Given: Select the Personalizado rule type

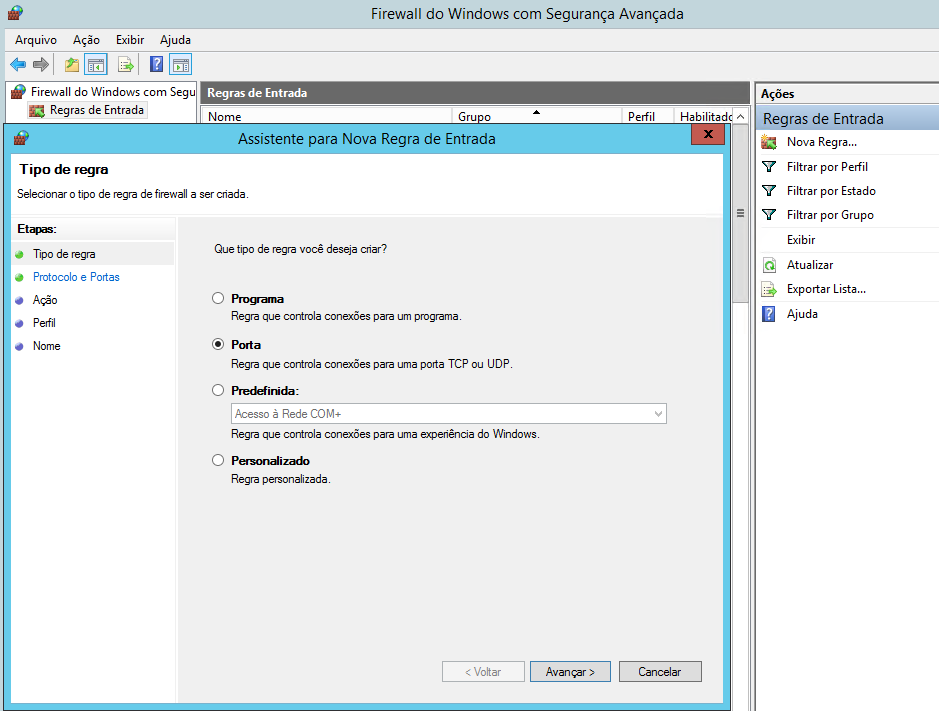Looking at the screenshot, I should pyautogui.click(x=218, y=460).
